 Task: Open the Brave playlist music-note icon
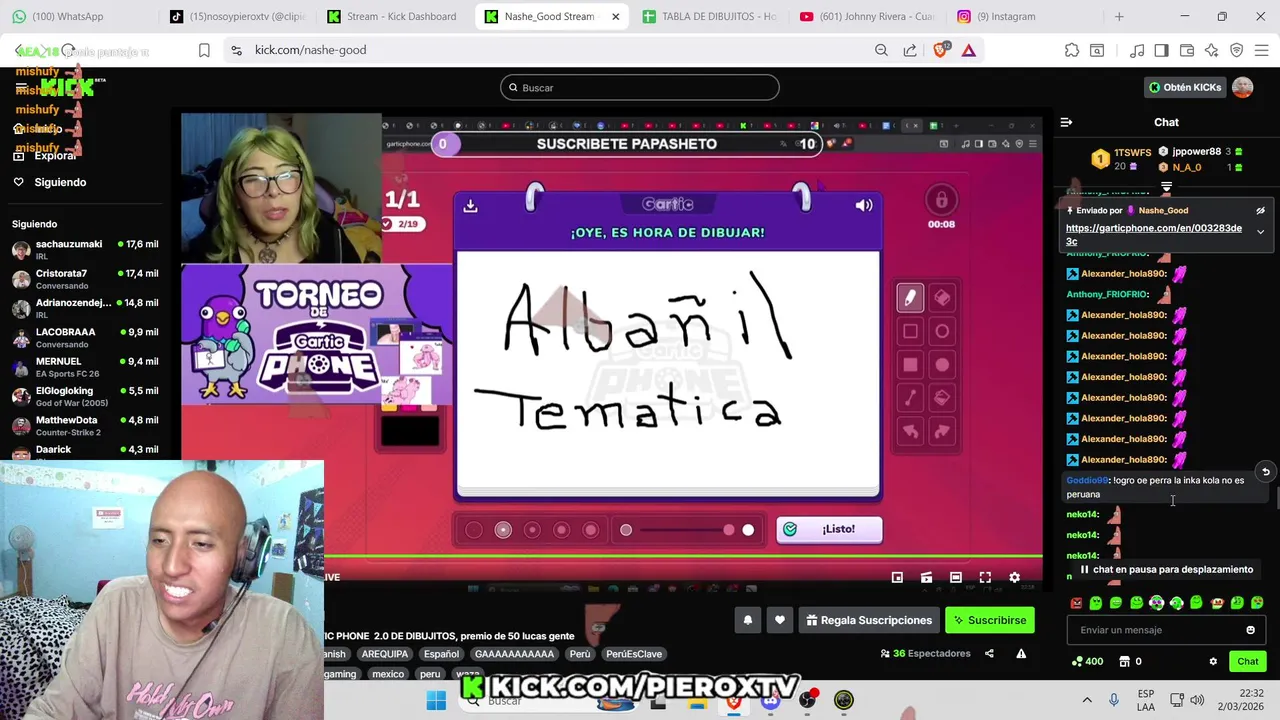coord(1137,50)
